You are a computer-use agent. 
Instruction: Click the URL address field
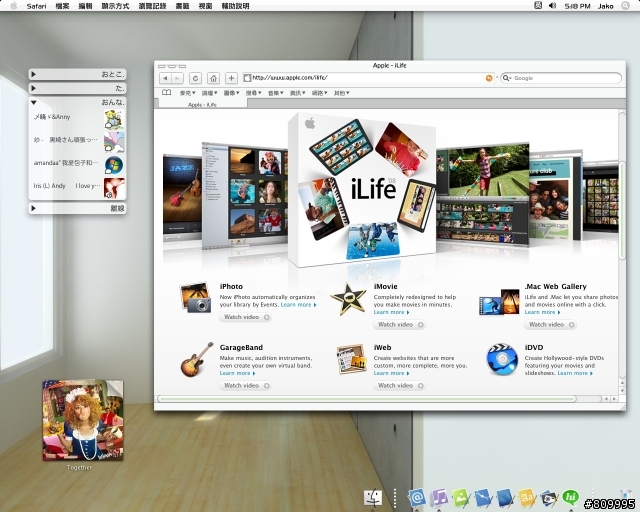point(368,78)
